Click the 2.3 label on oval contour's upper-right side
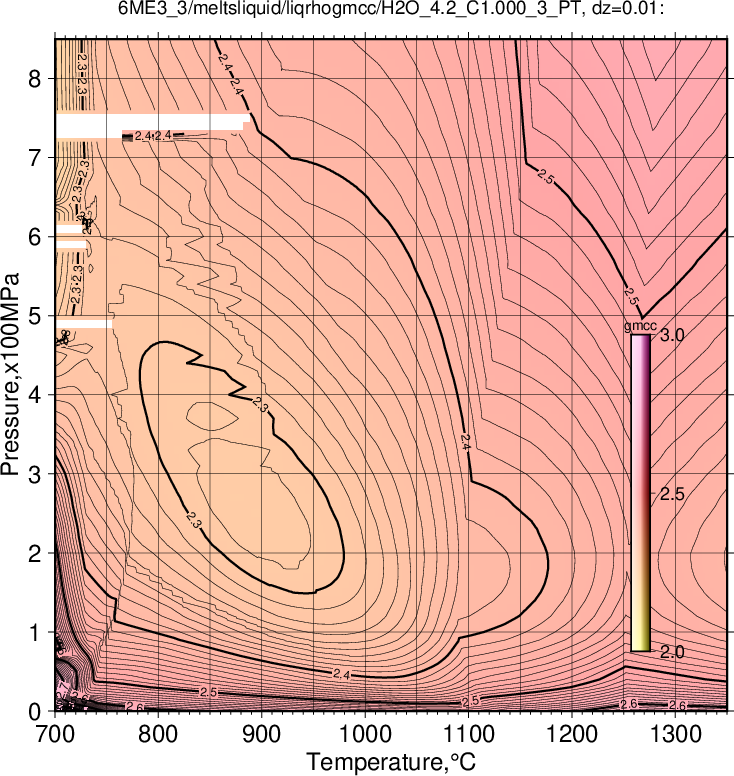Screen dimensions: 734x776 [260, 405]
